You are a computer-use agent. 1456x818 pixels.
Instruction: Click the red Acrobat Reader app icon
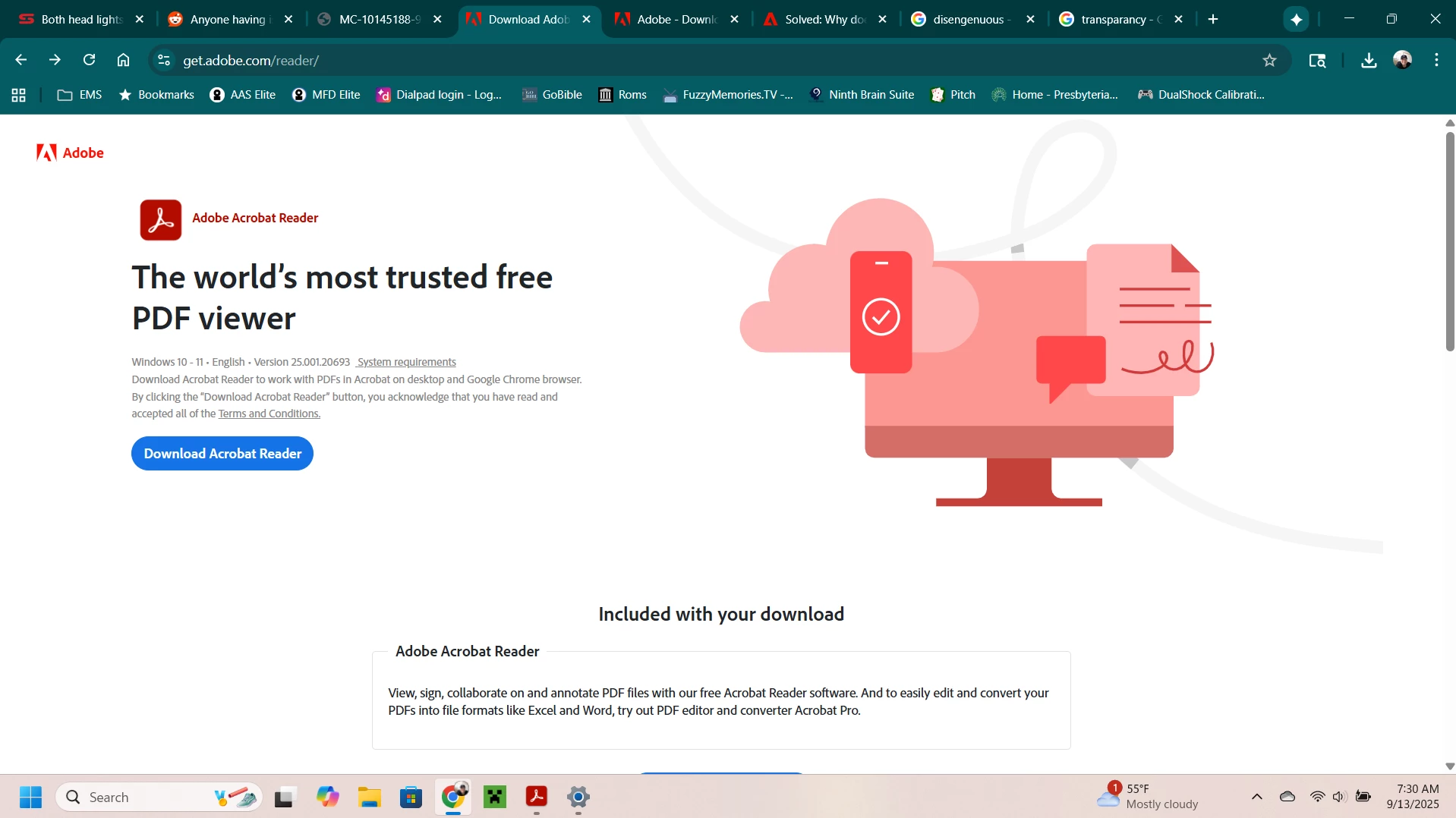161,220
